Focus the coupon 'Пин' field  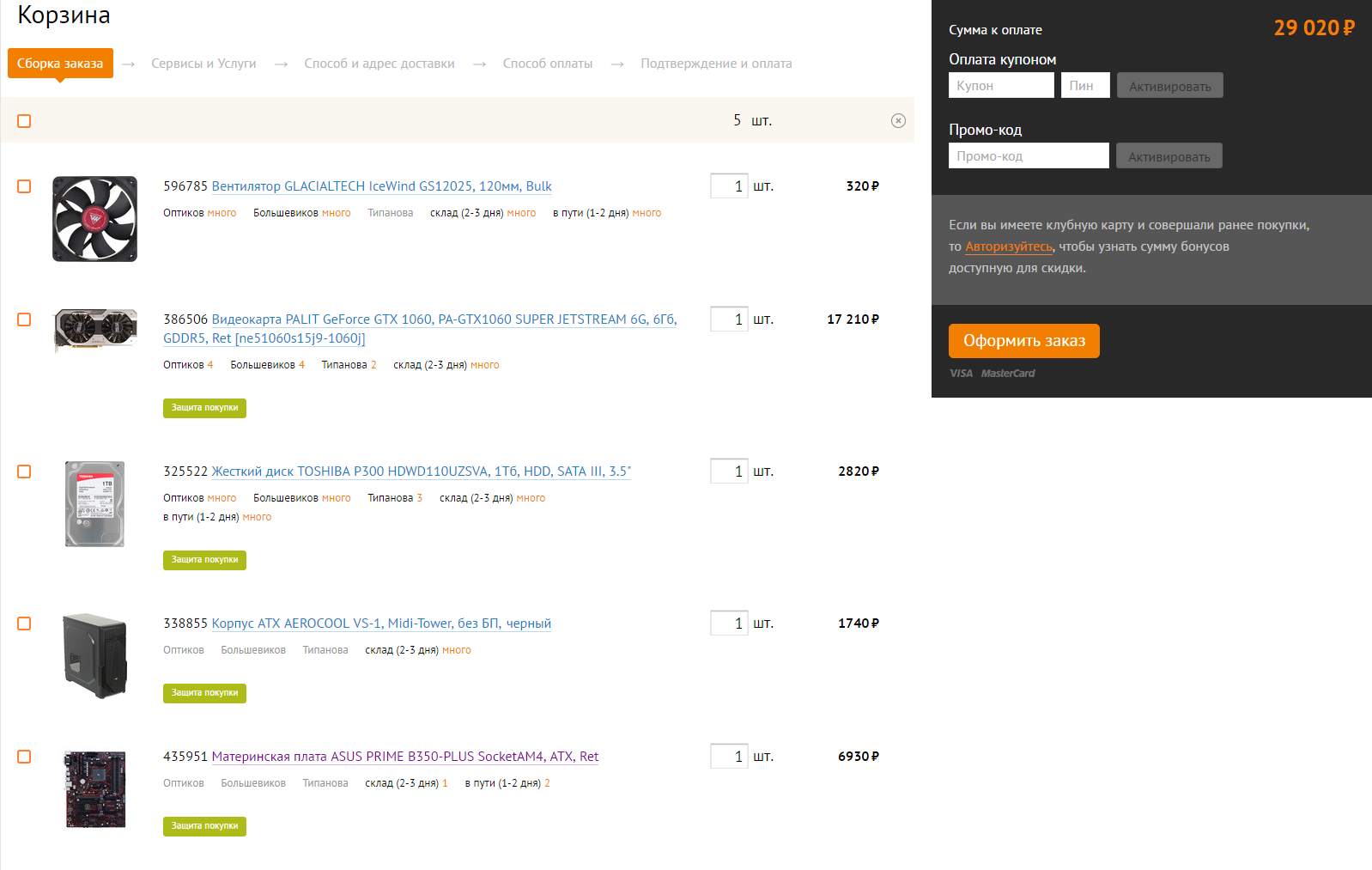[x=1085, y=85]
